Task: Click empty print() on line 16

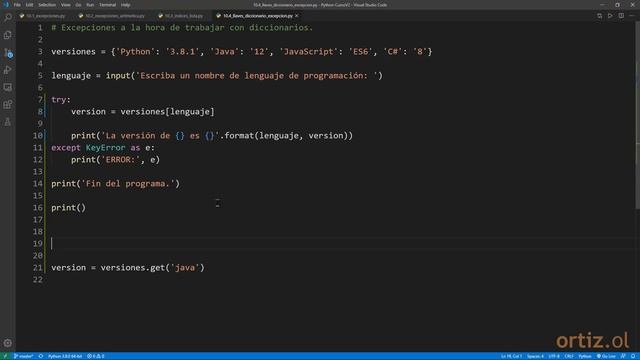Action: (69, 208)
